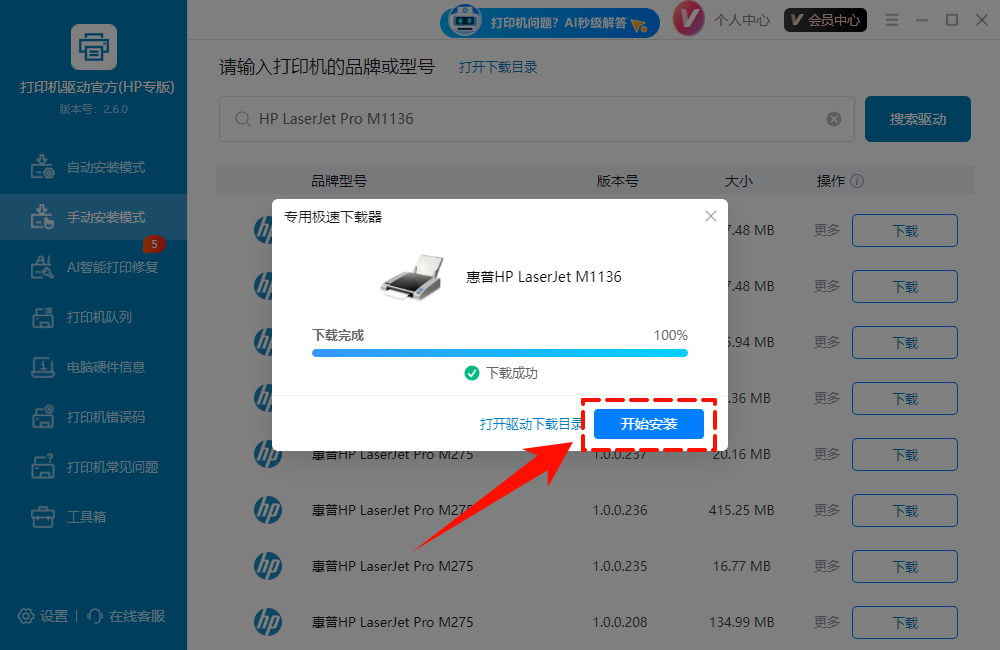
Task: Ask 打印机问题 AI秒级解答 at the top
Action: pyautogui.click(x=549, y=22)
